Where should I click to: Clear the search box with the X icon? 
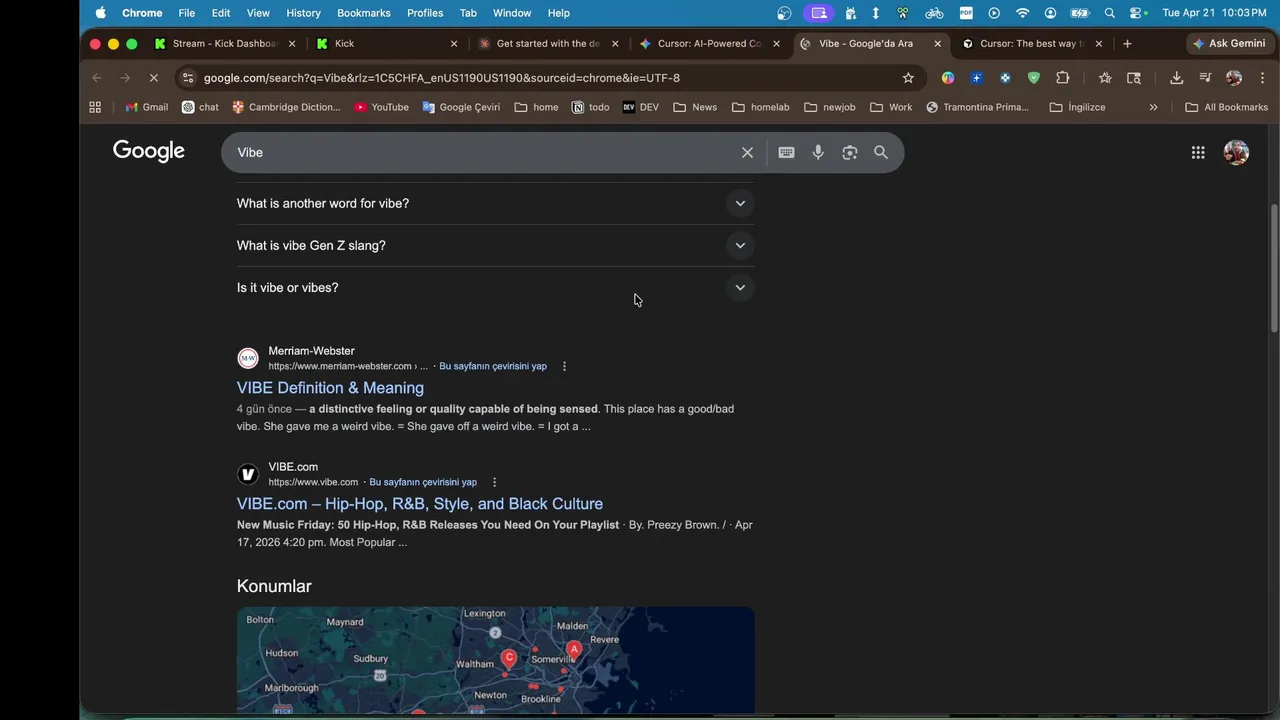click(747, 152)
